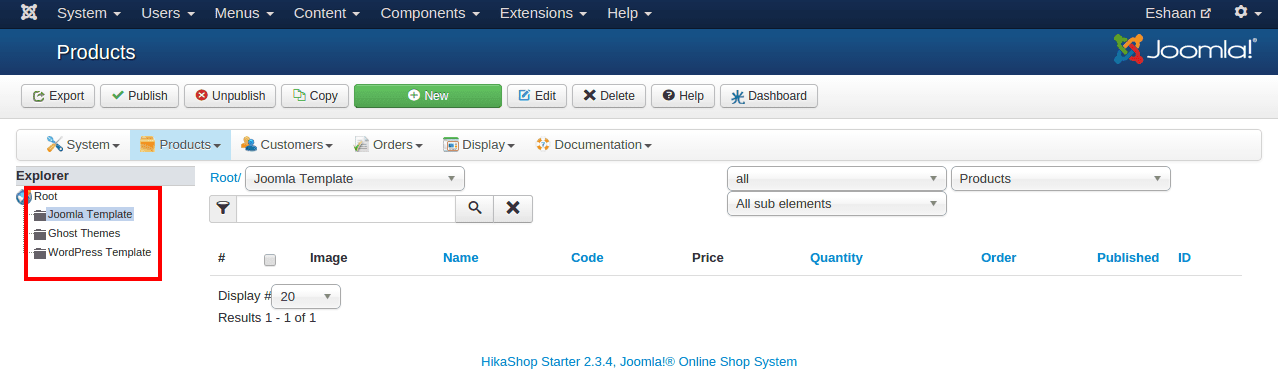Select WordPress Template in Explorer tree
The image size is (1278, 385).
[100, 252]
